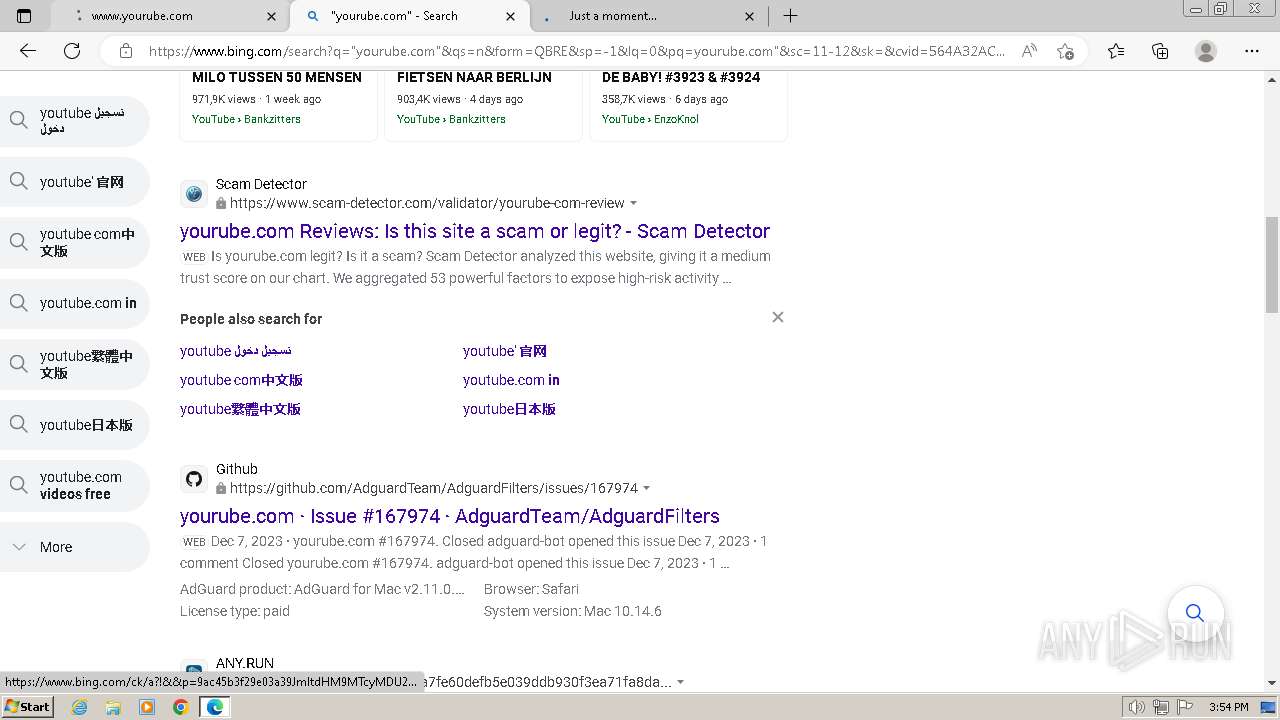This screenshot has width=1280, height=720.
Task: Search for youtube com中文版 suggestion link
Action: 241,380
